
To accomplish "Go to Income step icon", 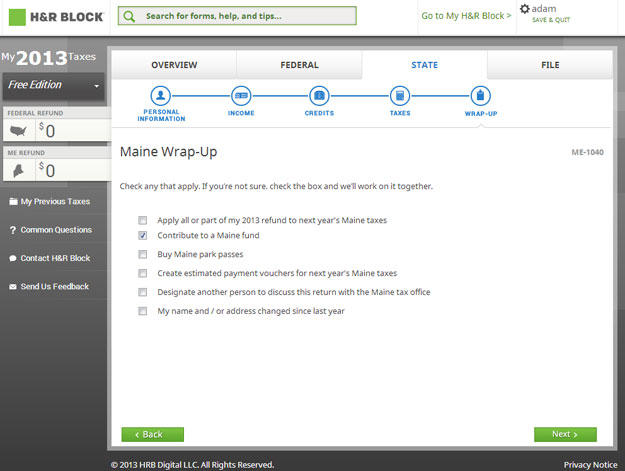I will 241,96.
